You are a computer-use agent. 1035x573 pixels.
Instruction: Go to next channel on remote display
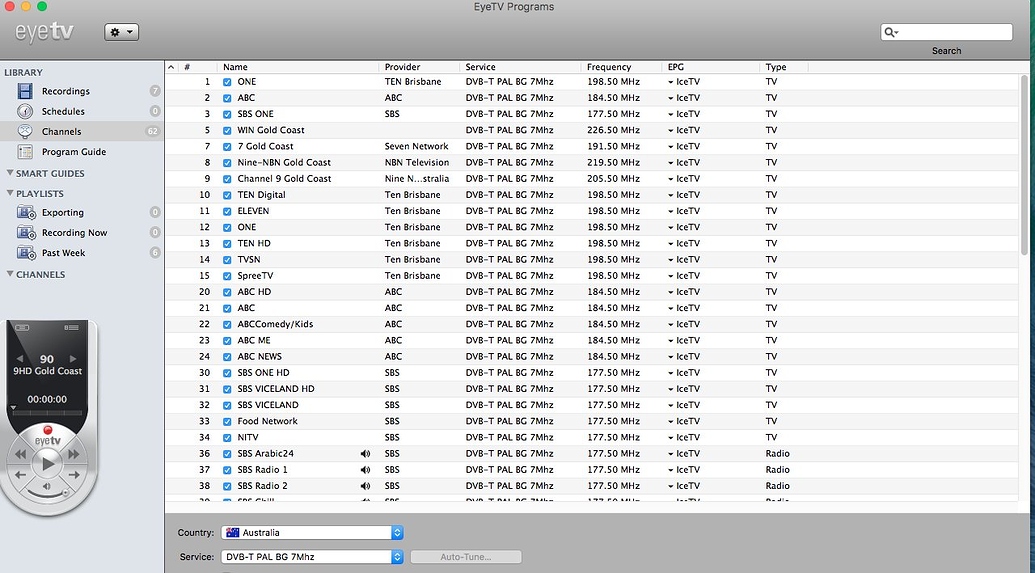72,359
